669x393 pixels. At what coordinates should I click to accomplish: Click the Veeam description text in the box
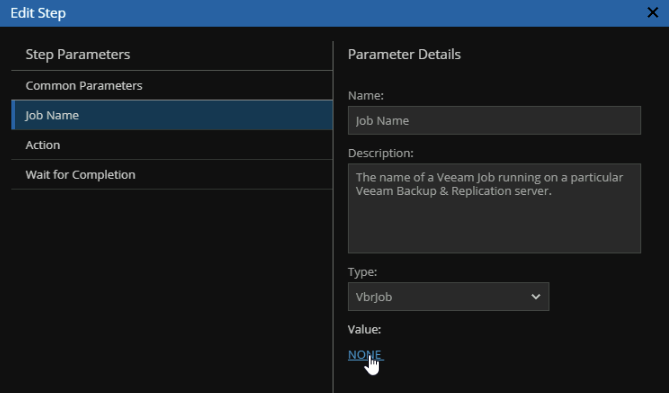[x=489, y=184]
